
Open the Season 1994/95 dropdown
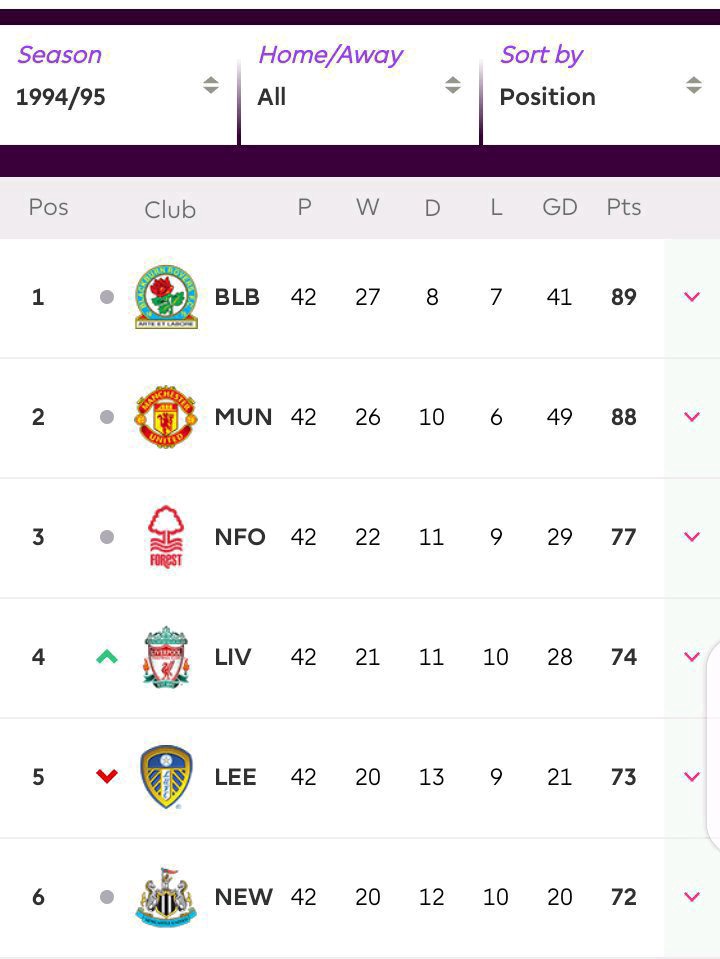(118, 85)
